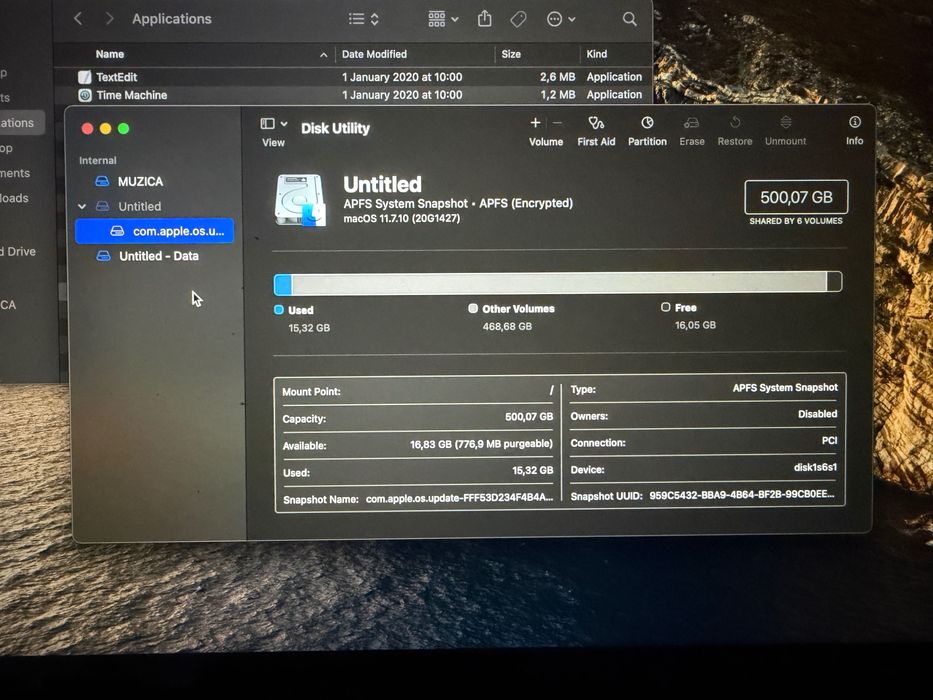Click the Free legend swatch
This screenshot has height=700, width=933.
tap(666, 307)
